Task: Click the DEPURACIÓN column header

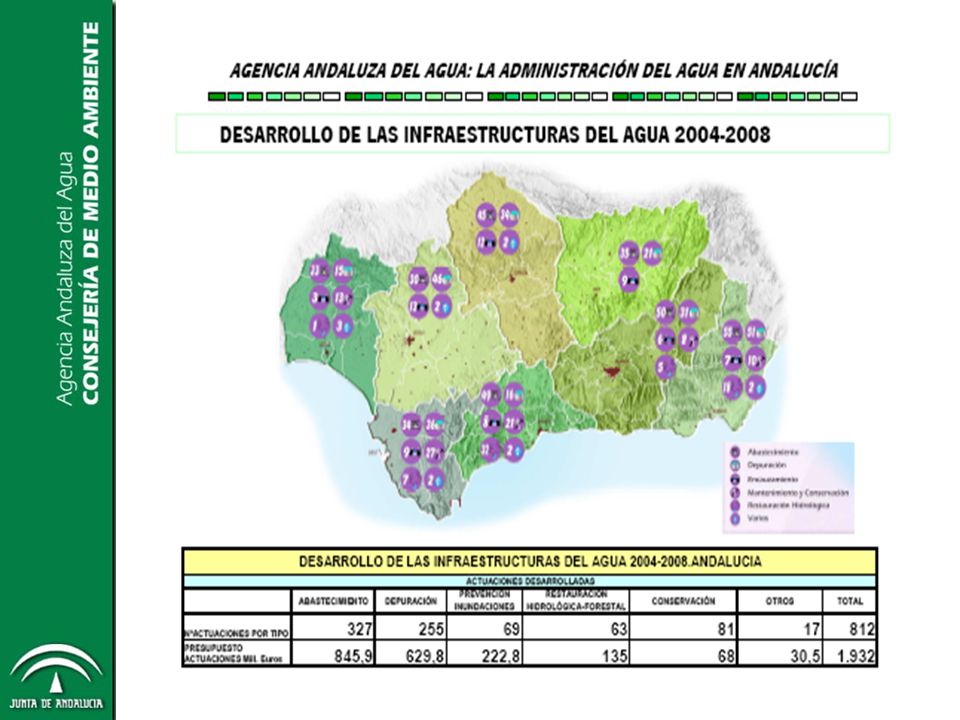Action: (x=411, y=601)
